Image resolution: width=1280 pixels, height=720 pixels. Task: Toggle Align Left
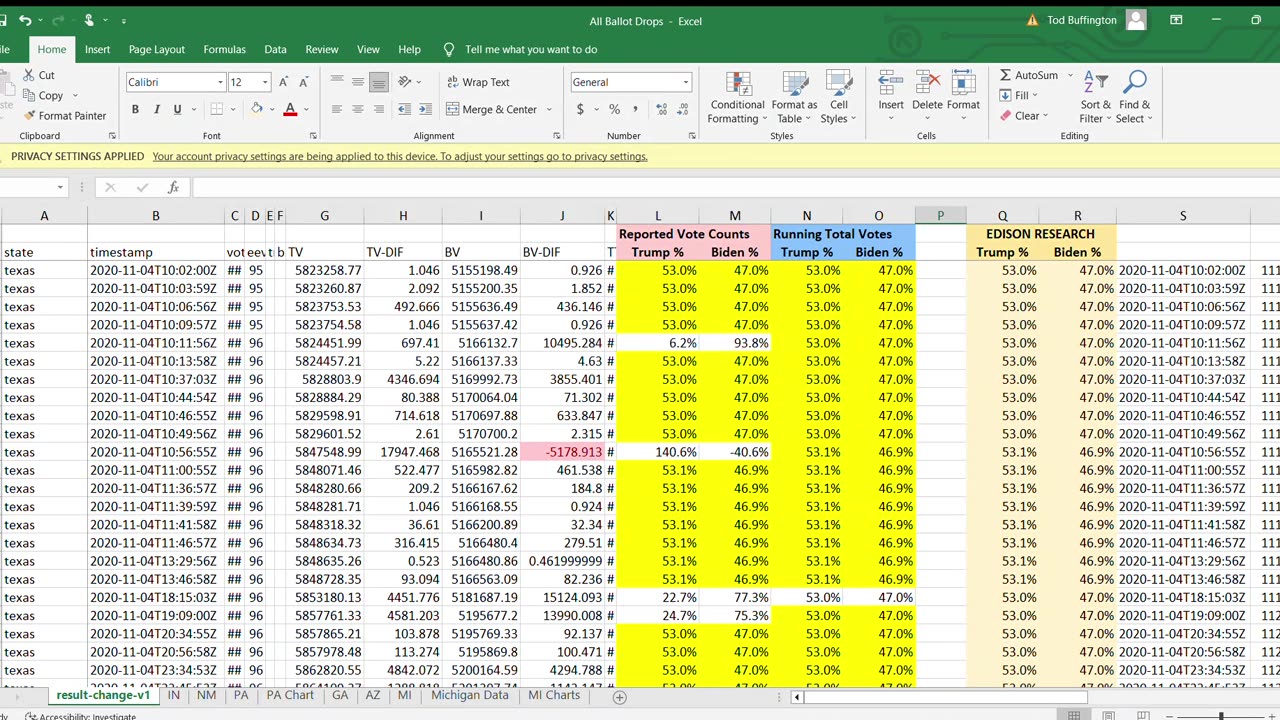[337, 109]
